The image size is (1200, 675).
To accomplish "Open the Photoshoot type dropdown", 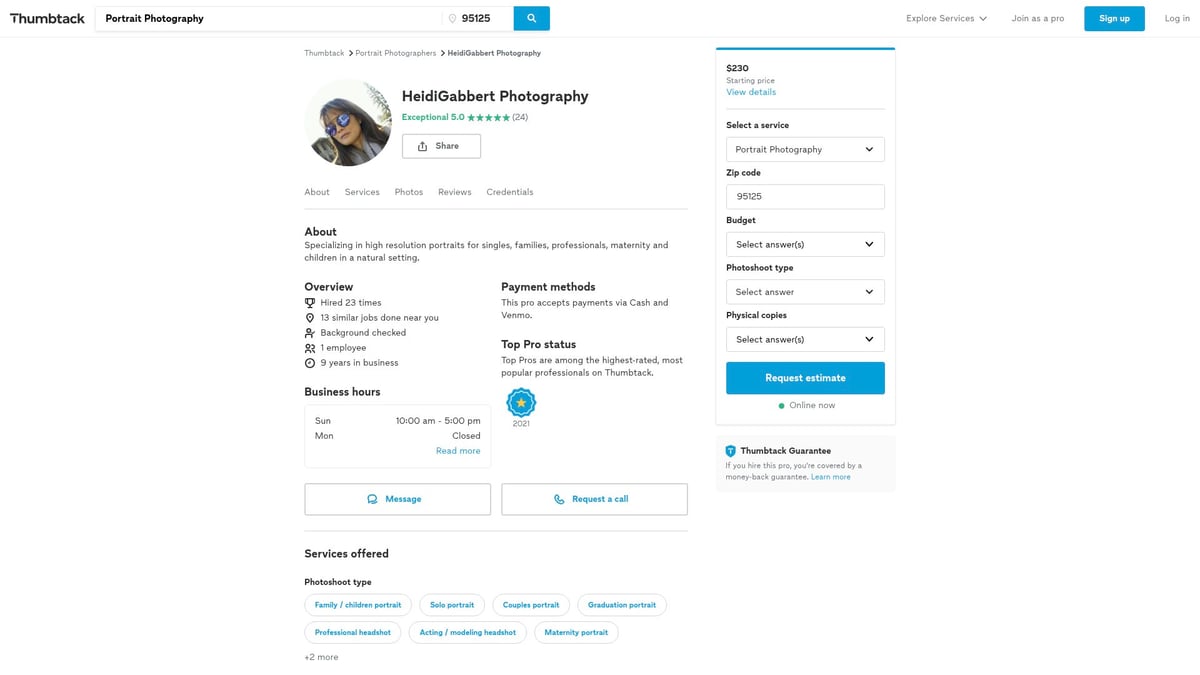I will (805, 292).
